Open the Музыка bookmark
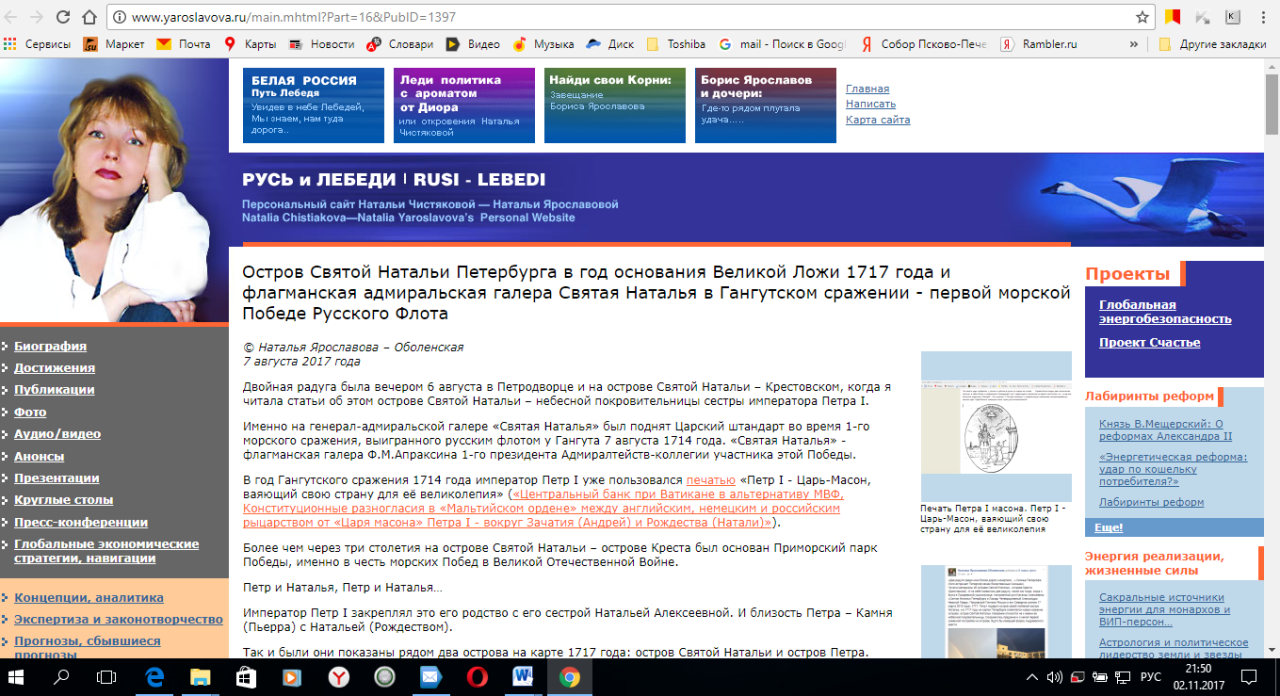This screenshot has width=1280, height=696. [543, 44]
